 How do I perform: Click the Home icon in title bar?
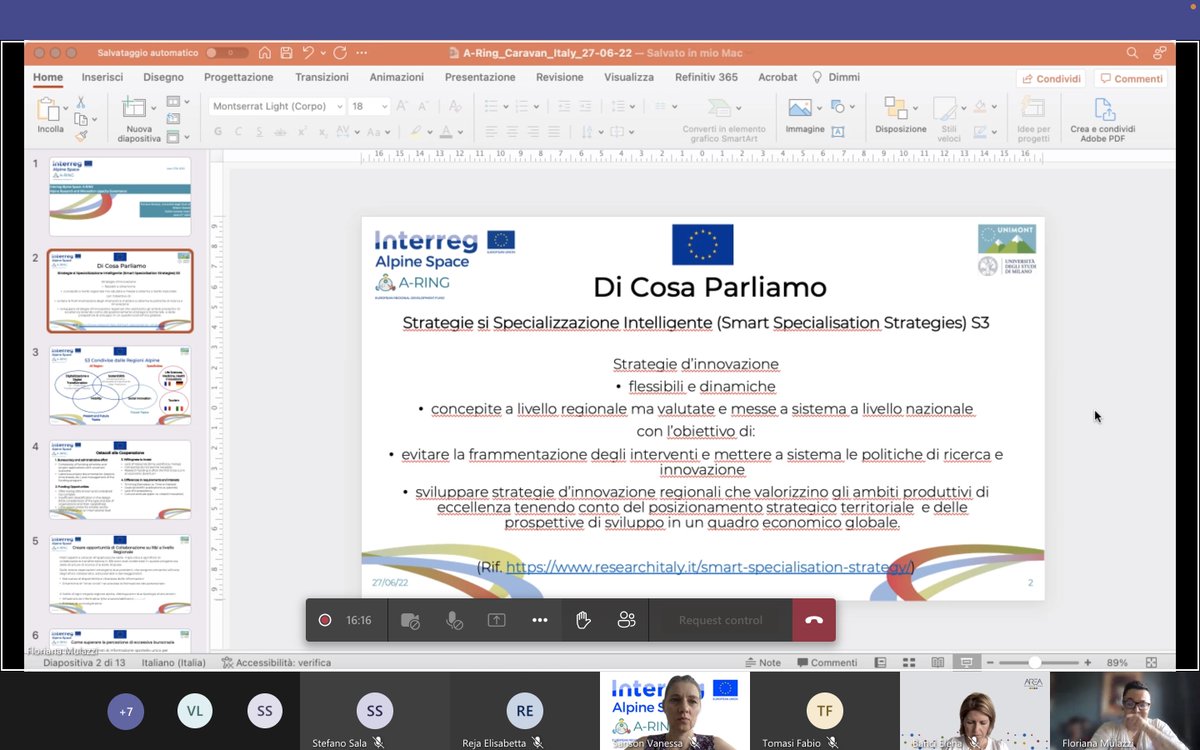pyautogui.click(x=265, y=53)
